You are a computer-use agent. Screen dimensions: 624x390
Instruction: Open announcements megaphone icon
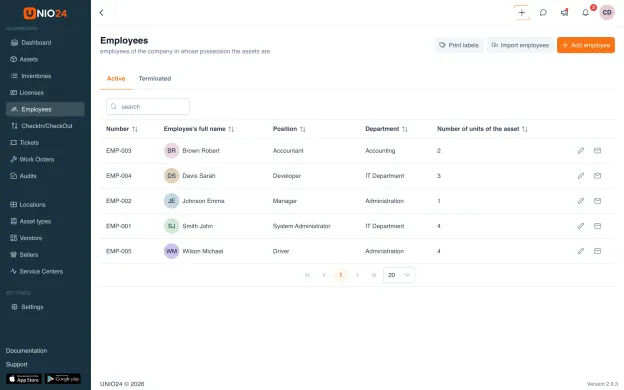tap(564, 13)
